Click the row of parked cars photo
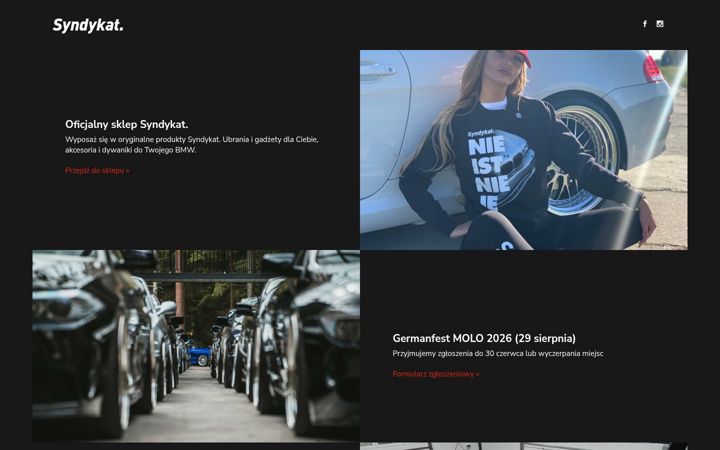Image resolution: width=720 pixels, height=450 pixels. pos(196,346)
